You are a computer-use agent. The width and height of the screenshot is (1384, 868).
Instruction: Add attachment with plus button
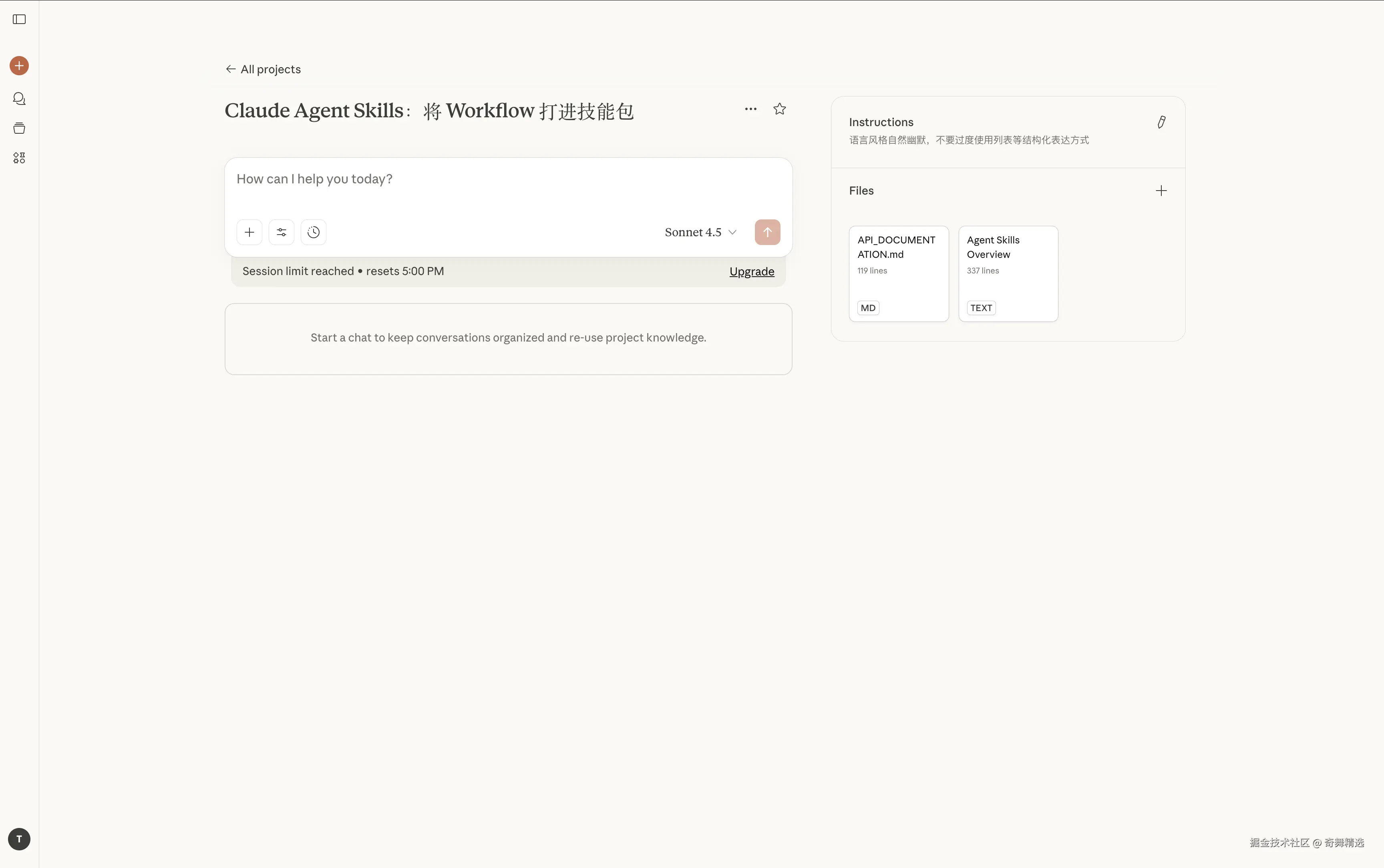click(x=249, y=233)
